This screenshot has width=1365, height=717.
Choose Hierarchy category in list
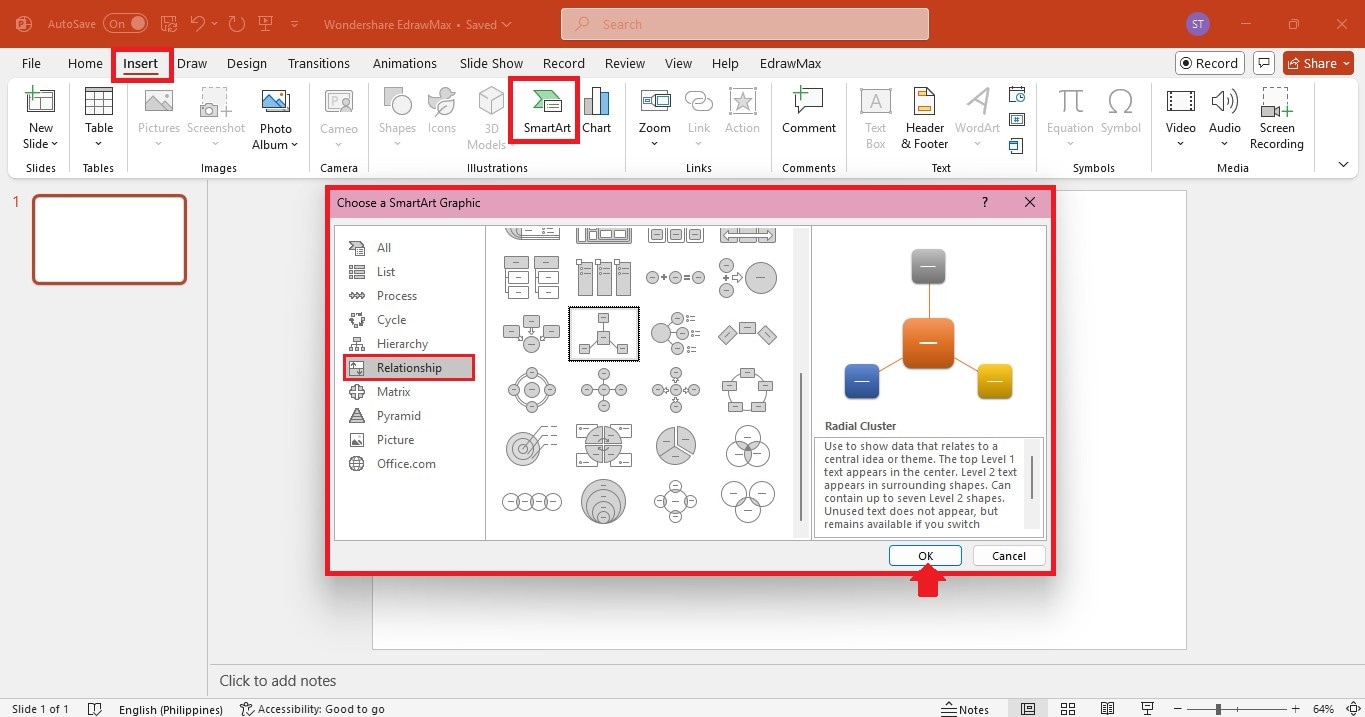click(x=402, y=344)
